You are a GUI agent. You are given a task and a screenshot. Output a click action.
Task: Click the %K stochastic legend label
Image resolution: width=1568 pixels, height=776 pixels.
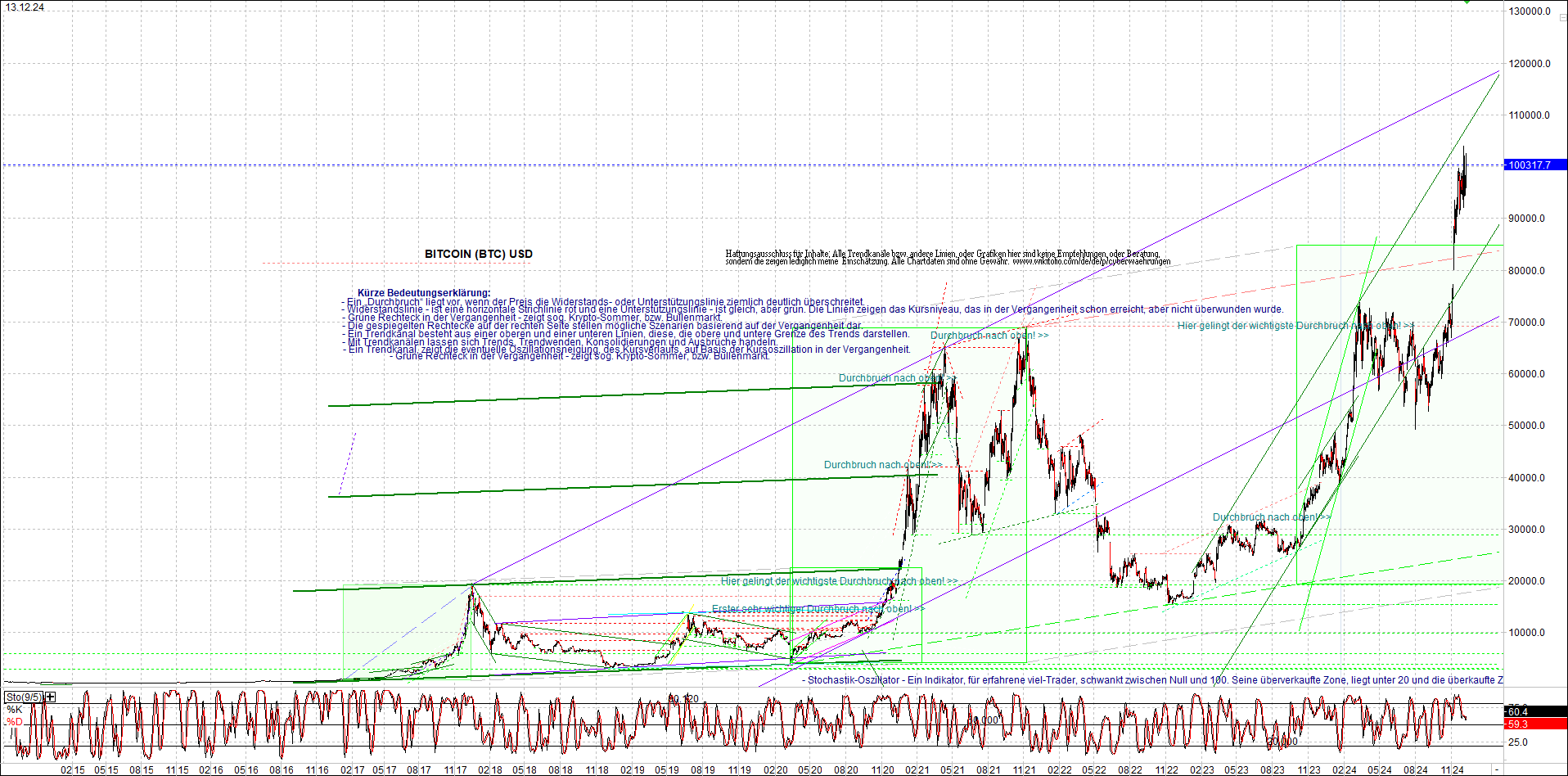[15, 710]
